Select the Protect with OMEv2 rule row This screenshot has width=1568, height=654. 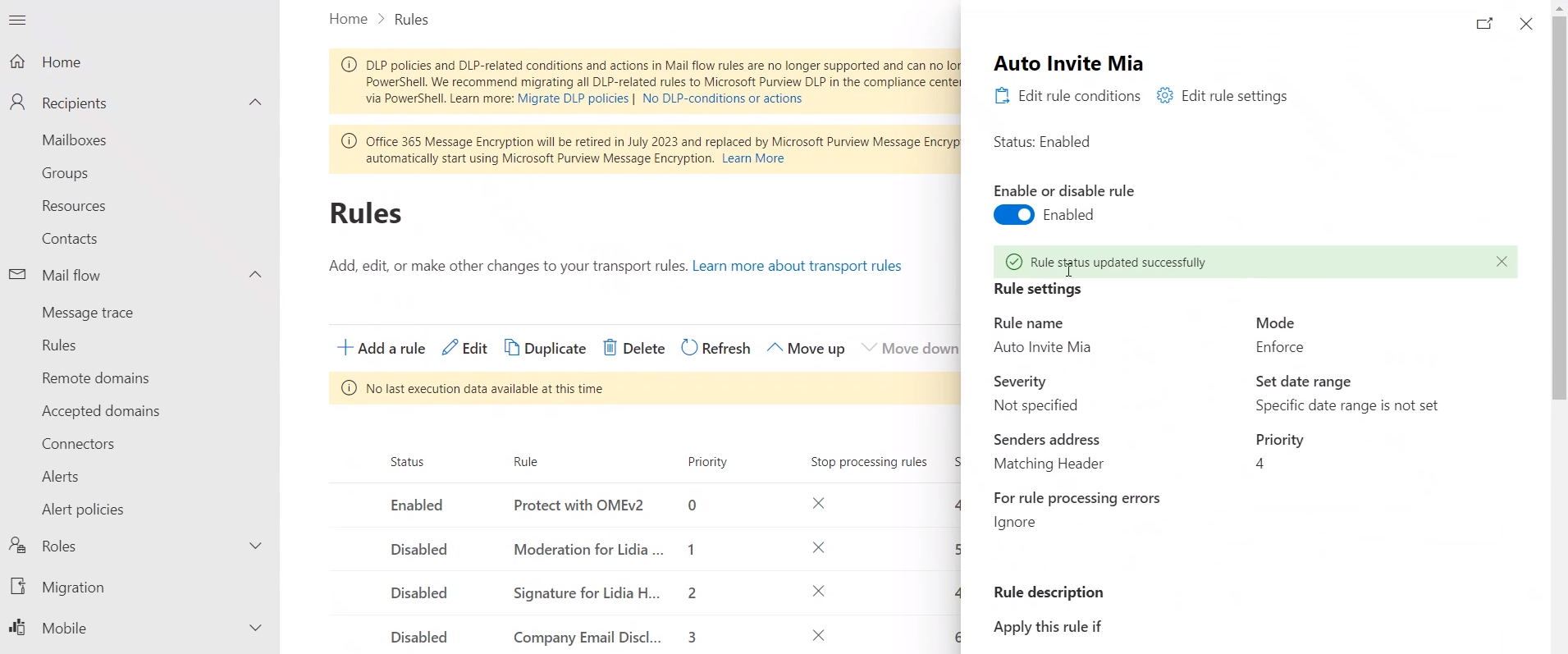coord(578,505)
